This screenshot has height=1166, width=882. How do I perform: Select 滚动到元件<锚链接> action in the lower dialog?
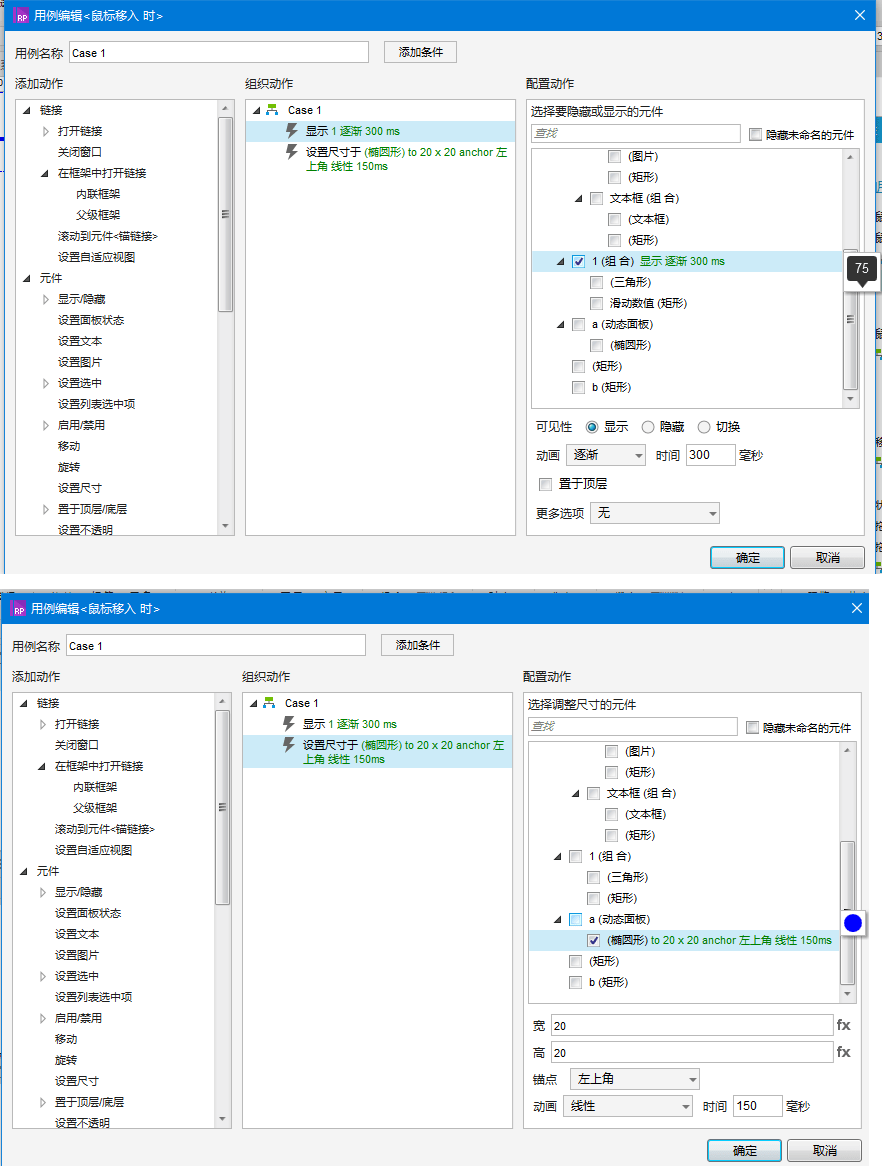pos(104,829)
